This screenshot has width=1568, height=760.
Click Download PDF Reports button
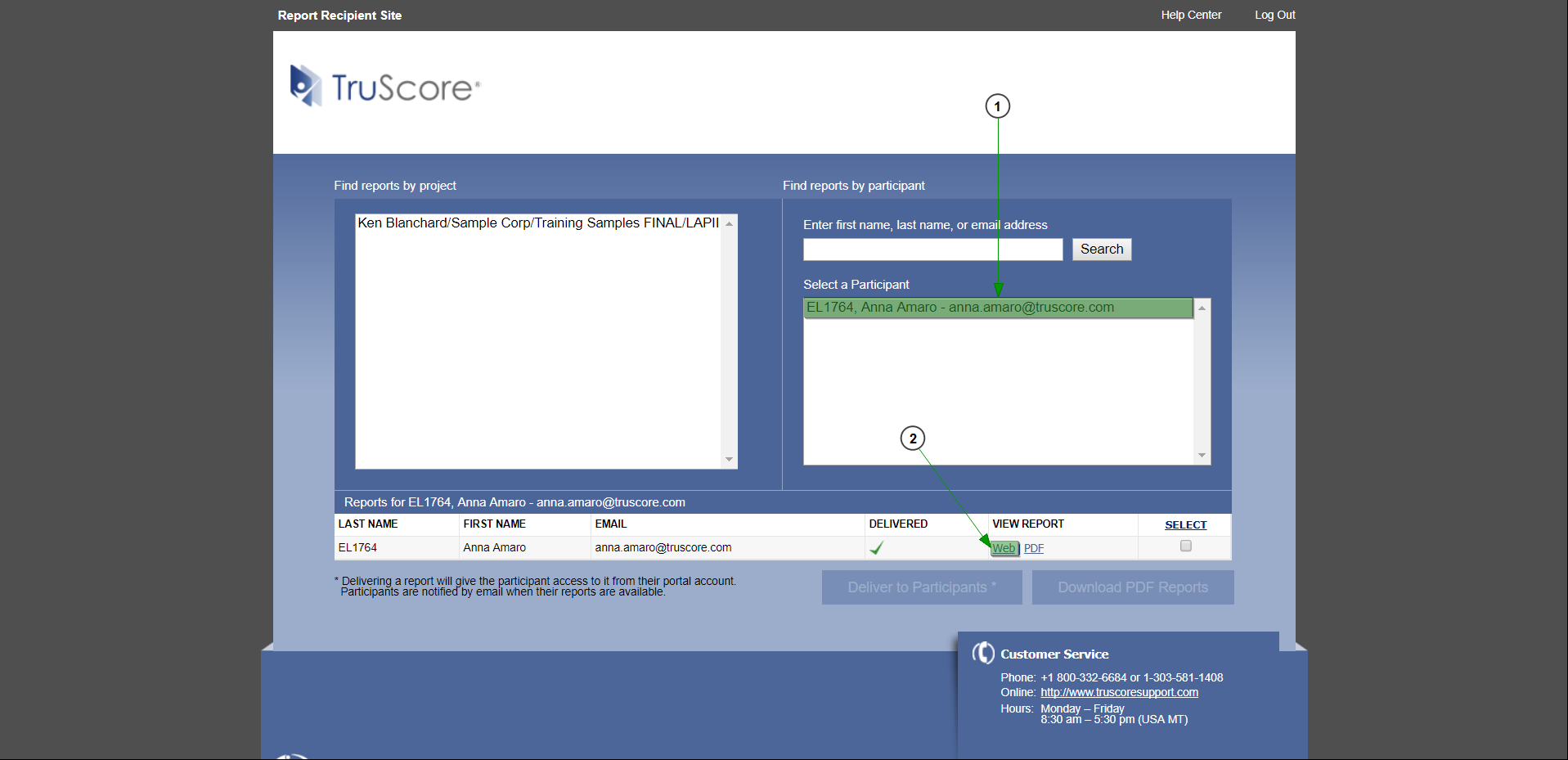pos(1133,587)
